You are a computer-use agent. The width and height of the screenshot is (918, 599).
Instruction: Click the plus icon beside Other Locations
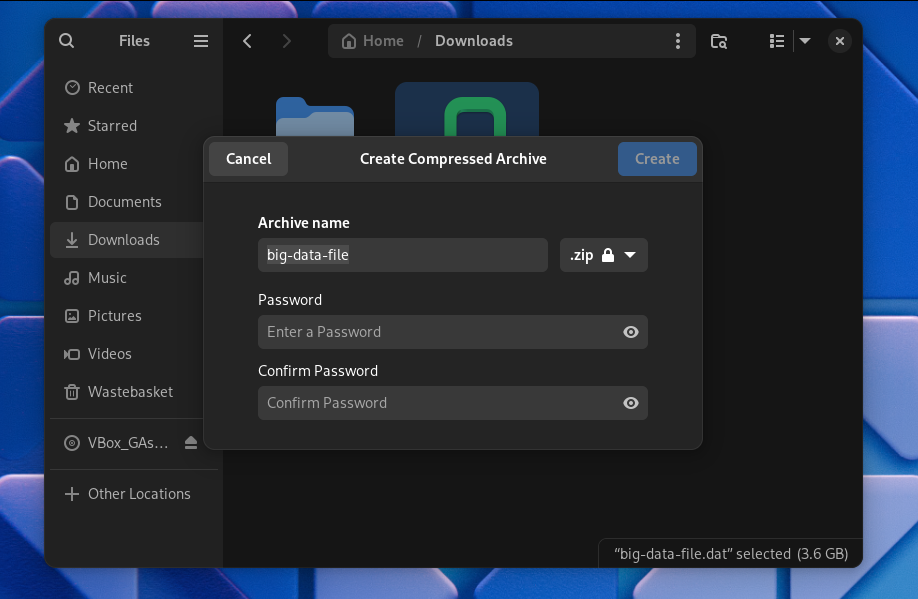(72, 494)
